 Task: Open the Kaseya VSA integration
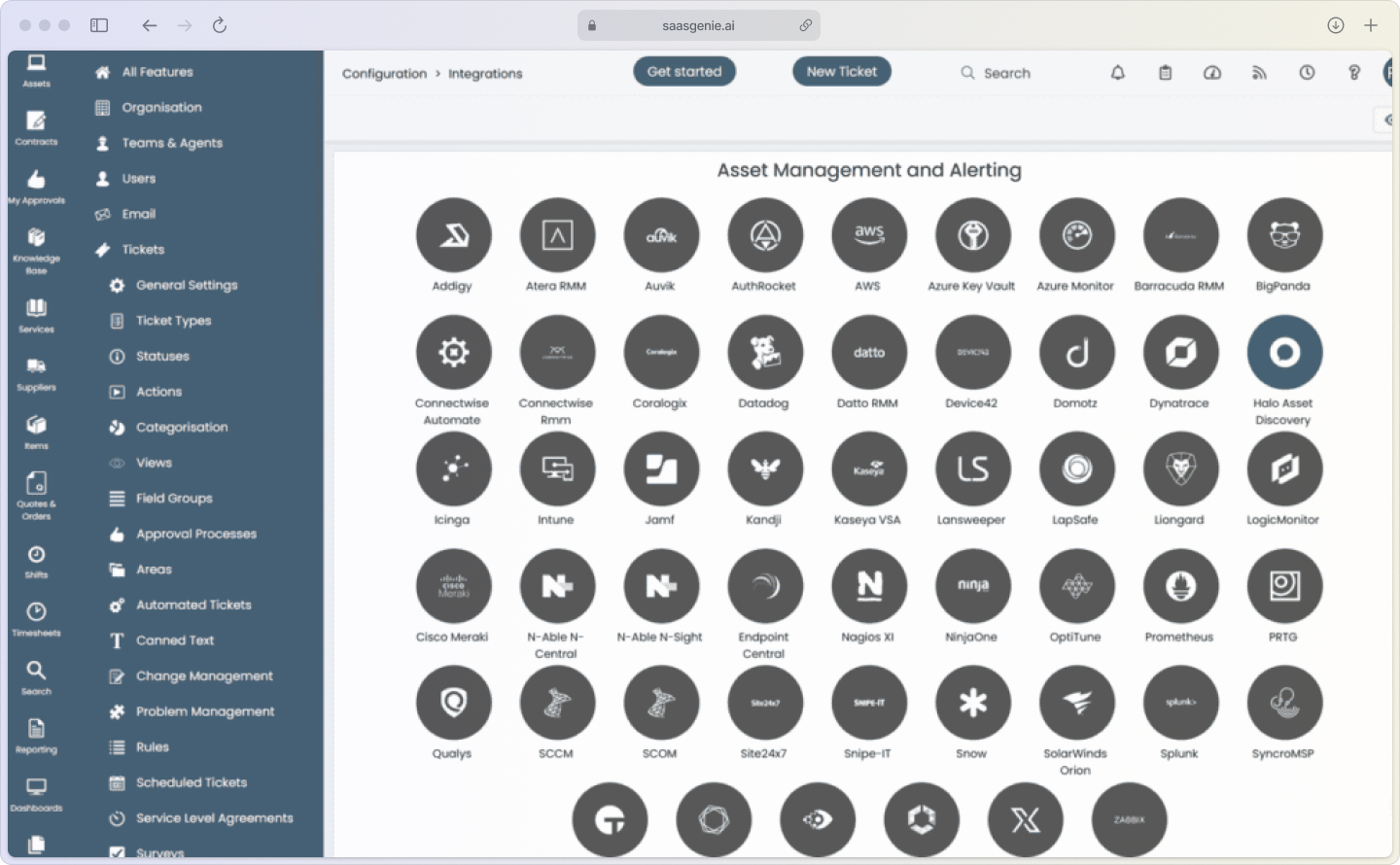coord(868,469)
